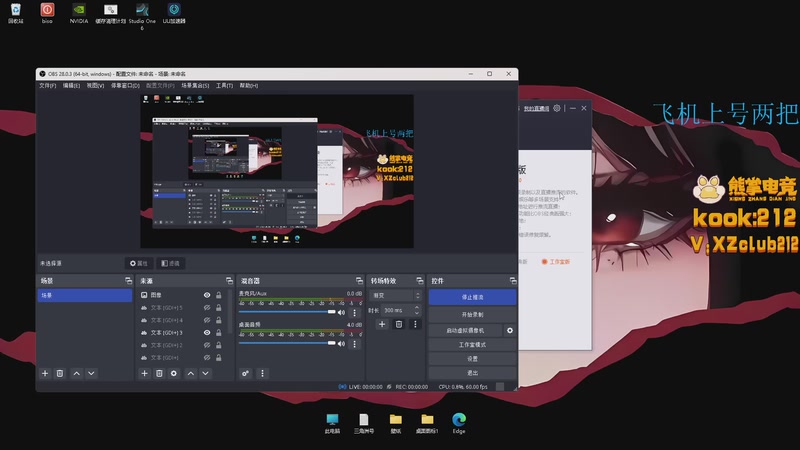Click the sources list vertical scrollbar

229,311
